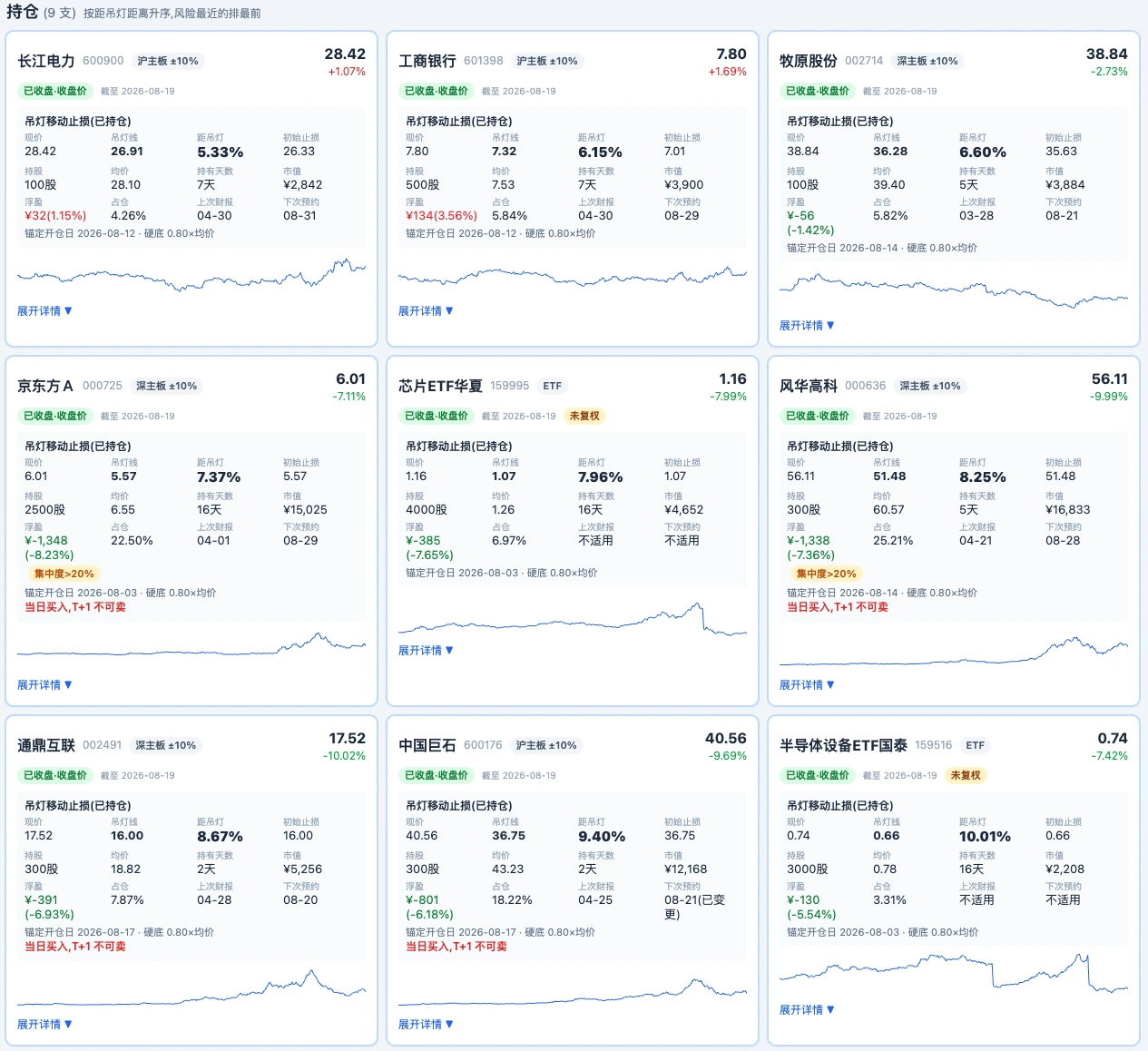Open the 工商银行 price sparkline chart
The image size is (1148, 1051).
pyautogui.click(x=573, y=275)
